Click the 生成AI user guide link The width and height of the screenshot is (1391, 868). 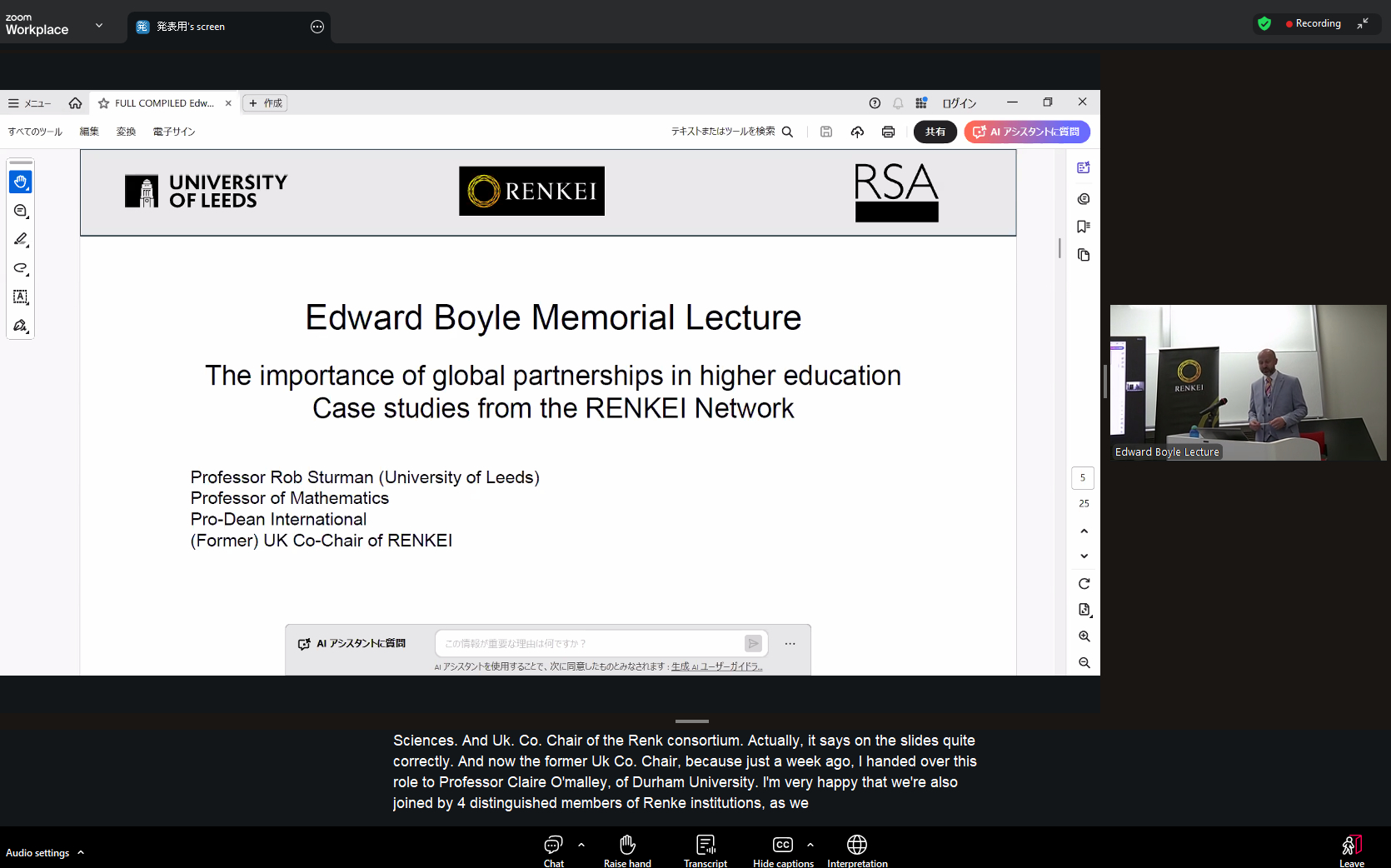click(716, 666)
